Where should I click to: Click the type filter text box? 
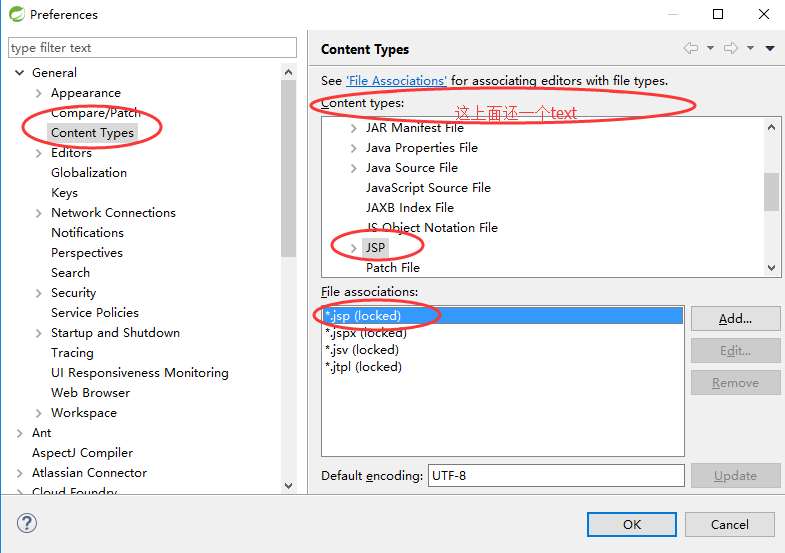pyautogui.click(x=152, y=48)
